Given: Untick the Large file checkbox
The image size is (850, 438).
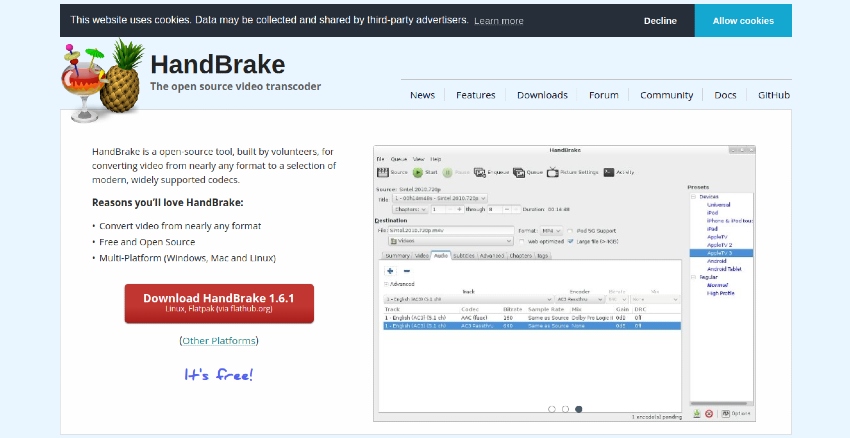Looking at the screenshot, I should coord(570,242).
